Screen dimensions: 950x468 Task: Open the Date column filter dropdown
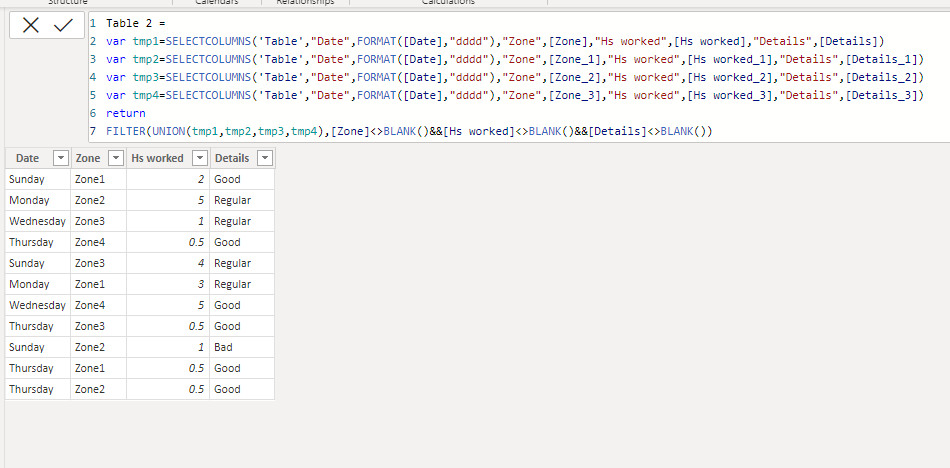[x=61, y=158]
